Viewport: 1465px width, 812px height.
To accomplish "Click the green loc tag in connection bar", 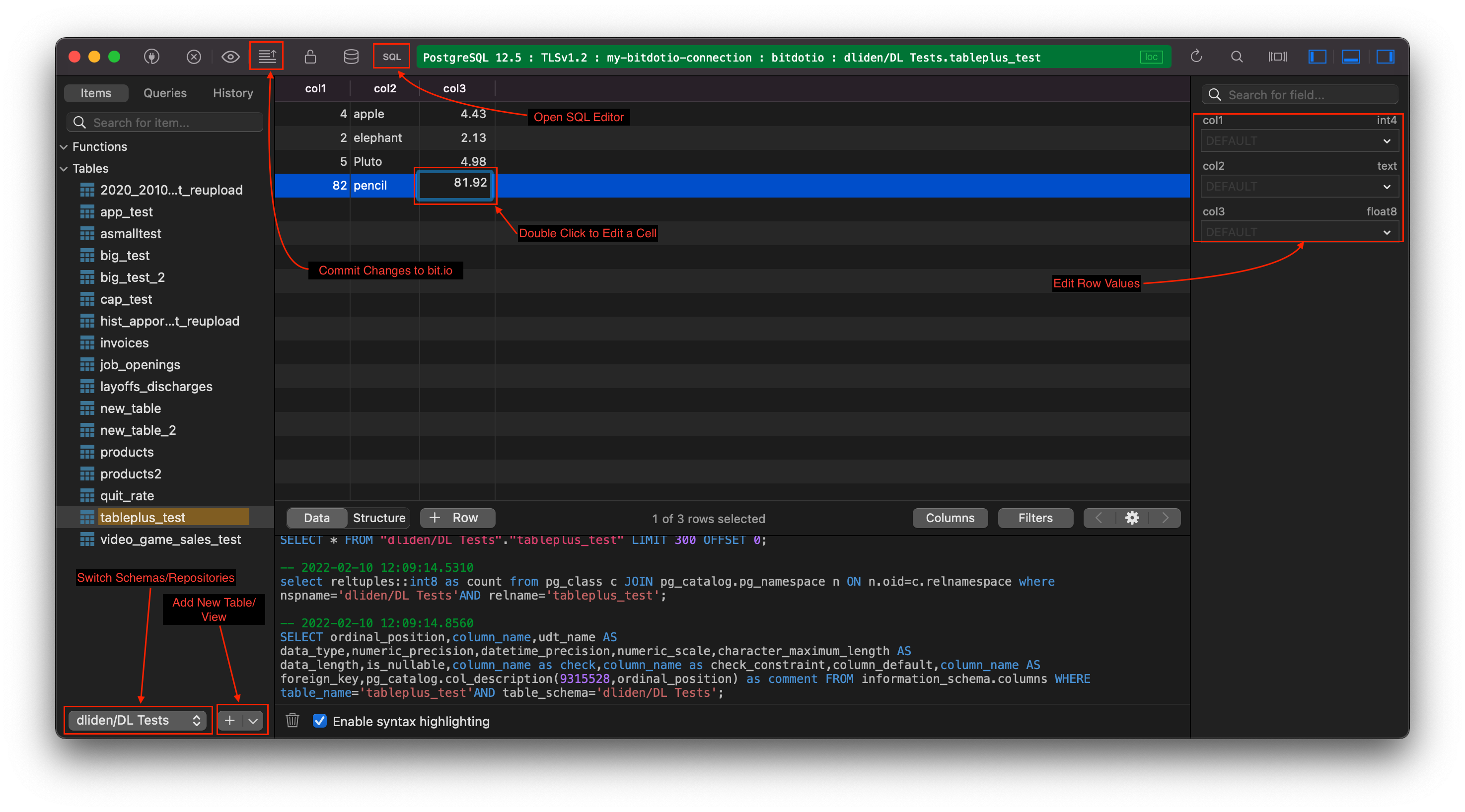I will tap(1151, 57).
